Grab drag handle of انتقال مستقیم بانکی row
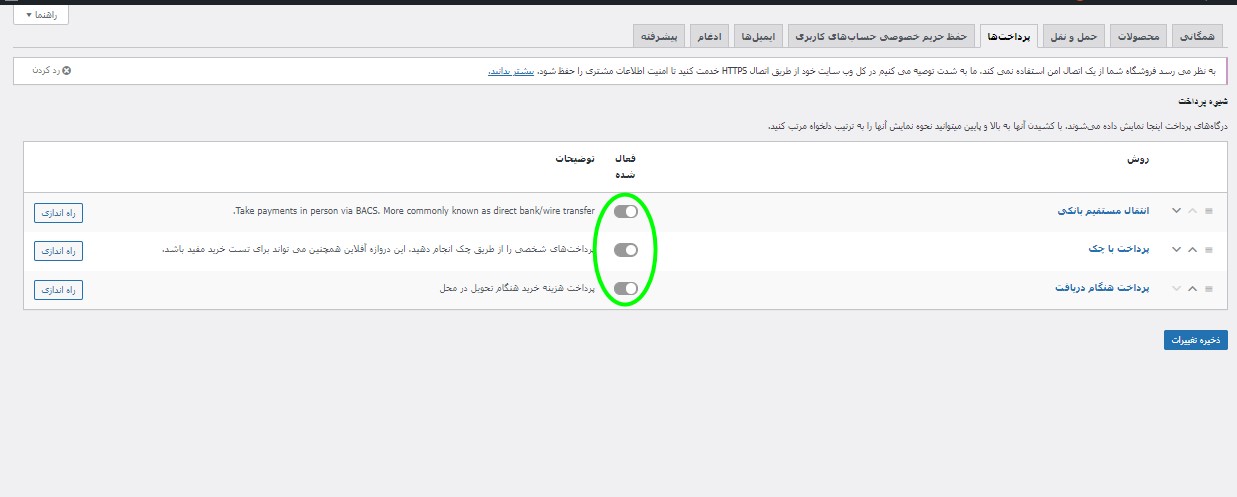The width and height of the screenshot is (1237, 497). (1209, 211)
